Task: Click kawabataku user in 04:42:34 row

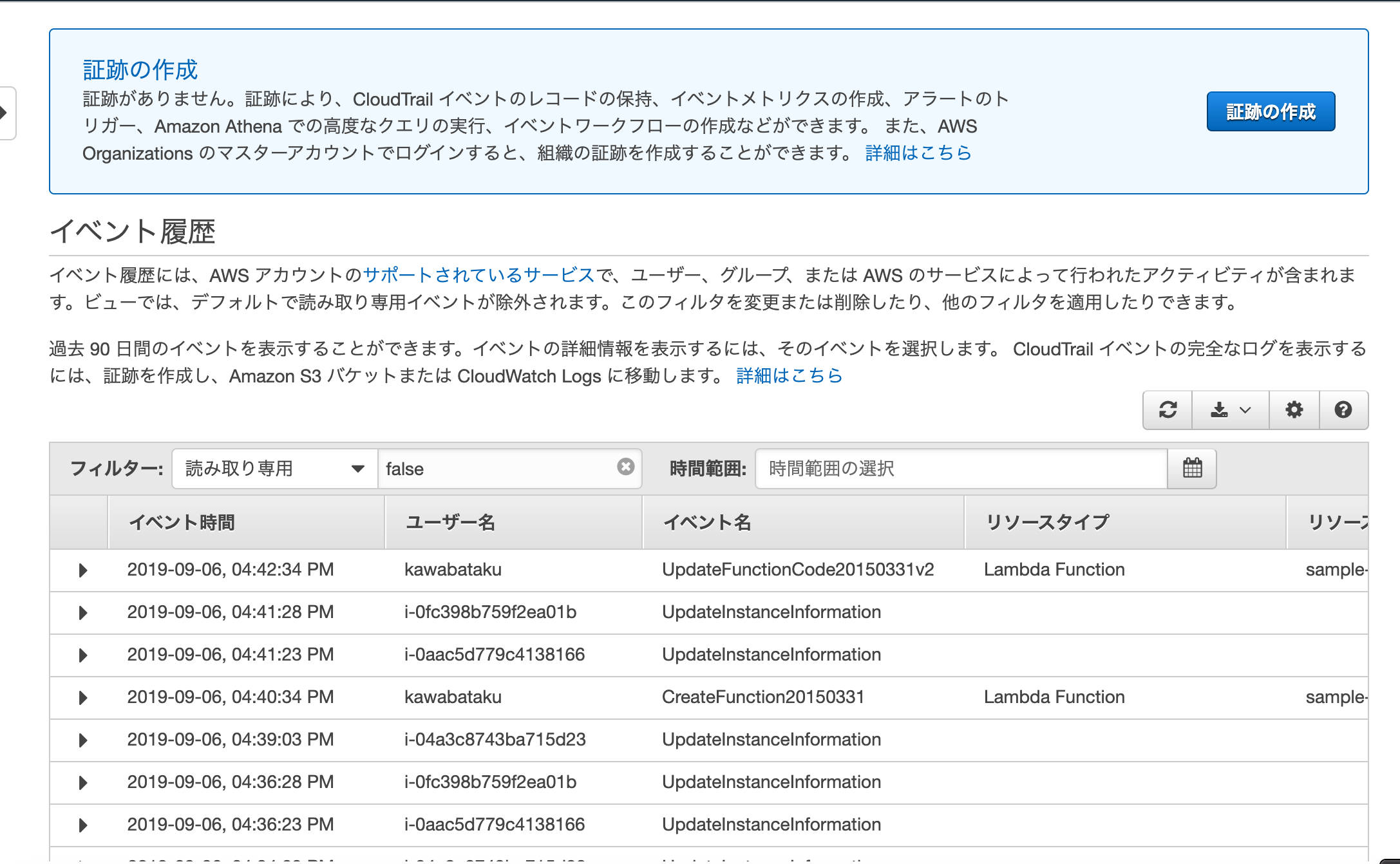Action: coord(453,569)
